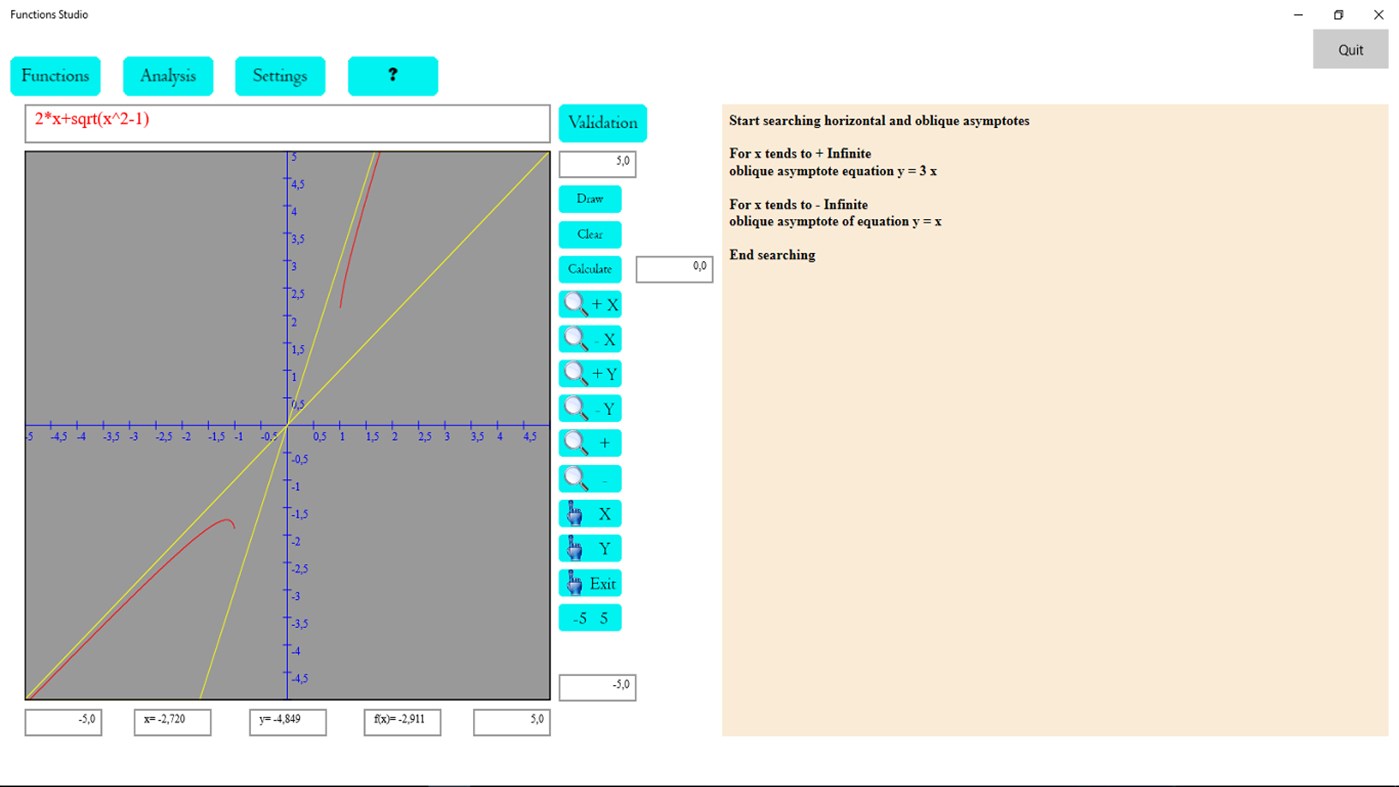The height and width of the screenshot is (787, 1399).
Task: Click the x coordinate display field
Action: point(172,721)
